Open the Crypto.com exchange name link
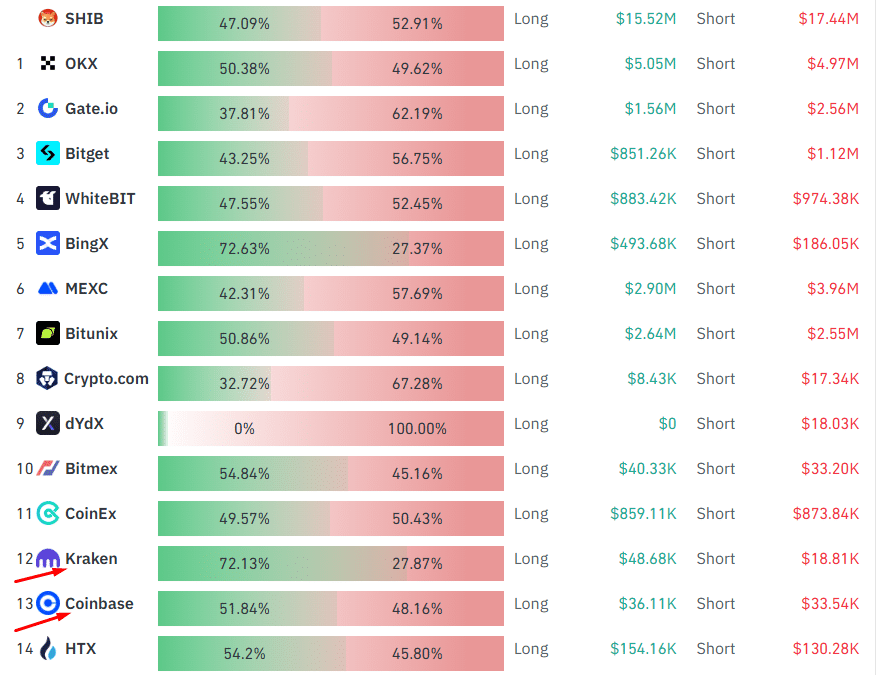This screenshot has height=675, width=876. 106,379
